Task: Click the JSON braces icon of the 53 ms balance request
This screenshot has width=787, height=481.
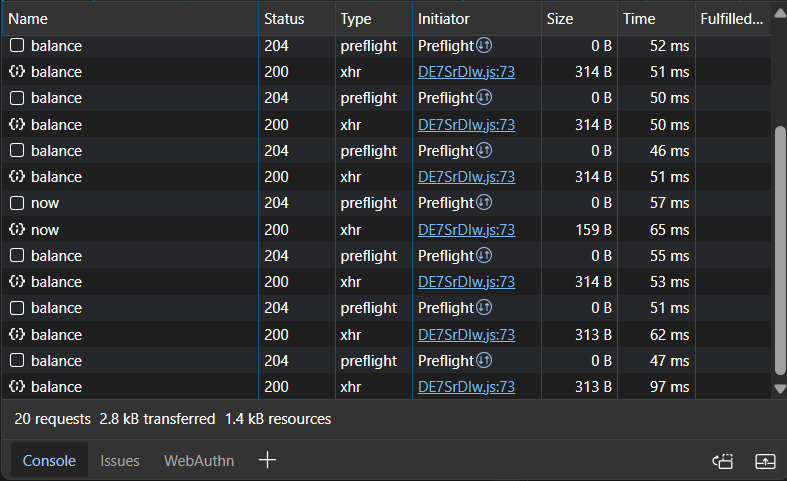Action: tap(17, 281)
